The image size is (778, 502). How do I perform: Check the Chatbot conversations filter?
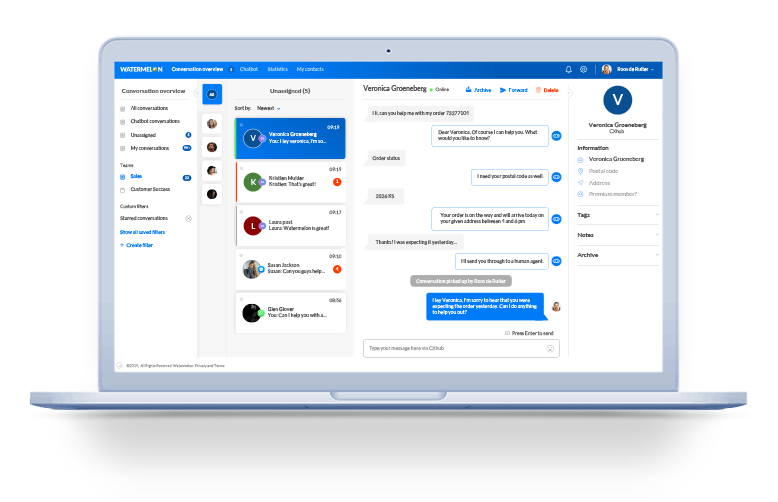[123, 122]
